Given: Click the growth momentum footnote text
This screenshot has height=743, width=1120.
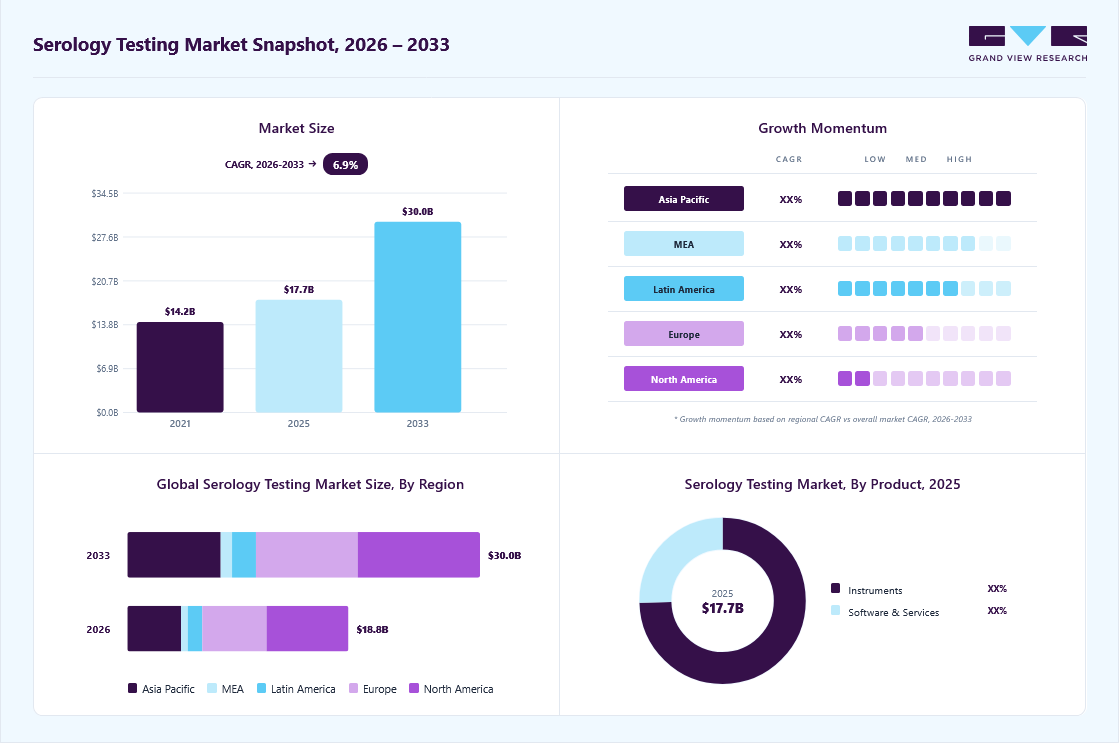Looking at the screenshot, I should [x=822, y=419].
